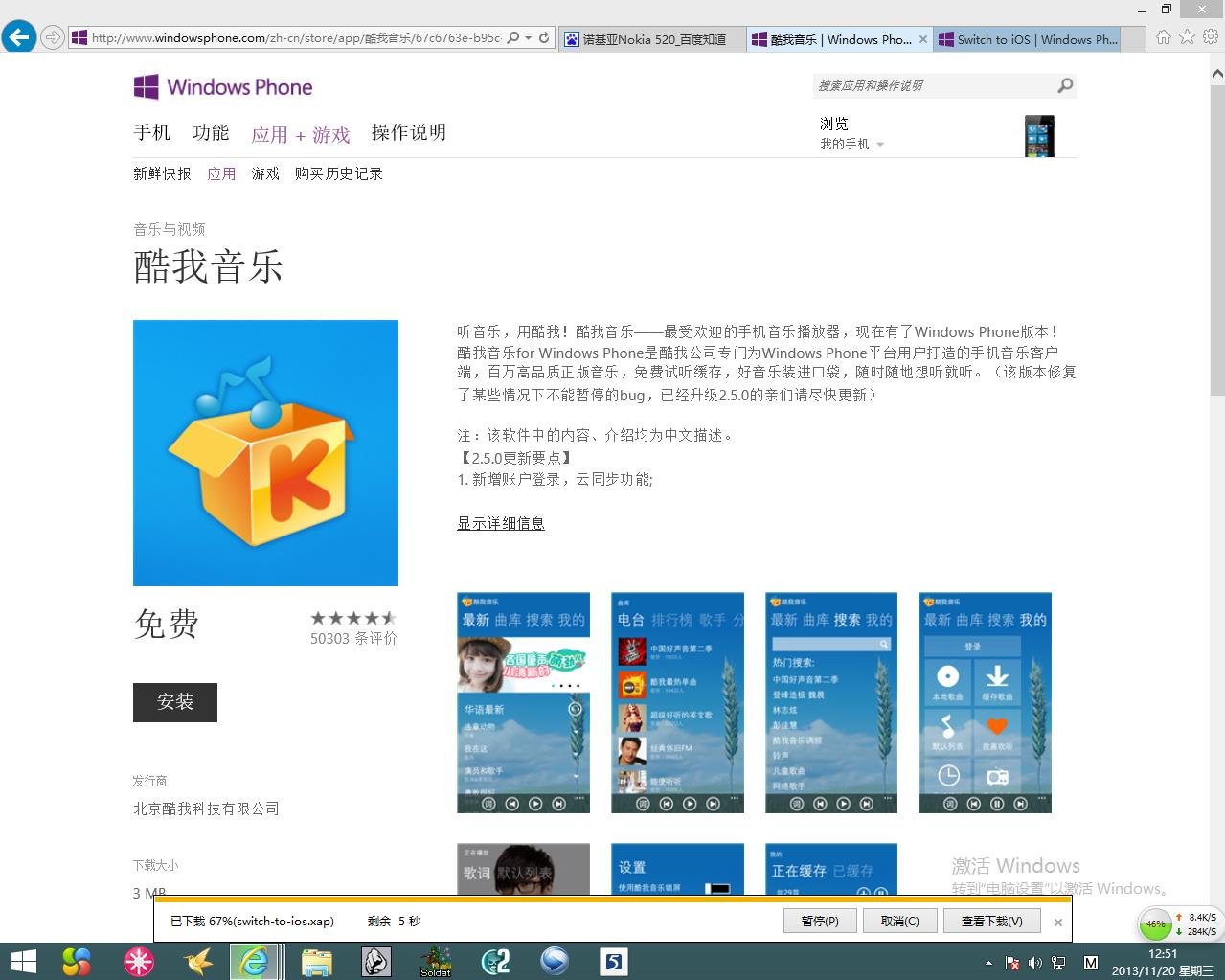Screen dimensions: 1225x980
Task: Open the 正在缓存 screenshot thumbnail
Action: (x=831, y=869)
